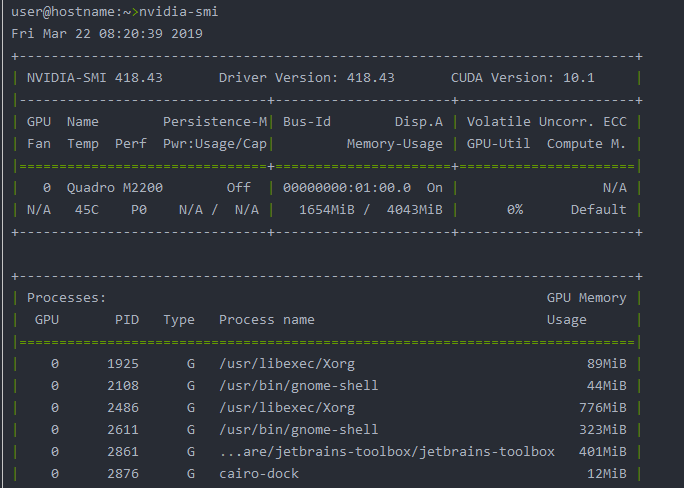Click the Pwr:Usage/Cap header
This screenshot has width=684, height=488.
coord(215,144)
